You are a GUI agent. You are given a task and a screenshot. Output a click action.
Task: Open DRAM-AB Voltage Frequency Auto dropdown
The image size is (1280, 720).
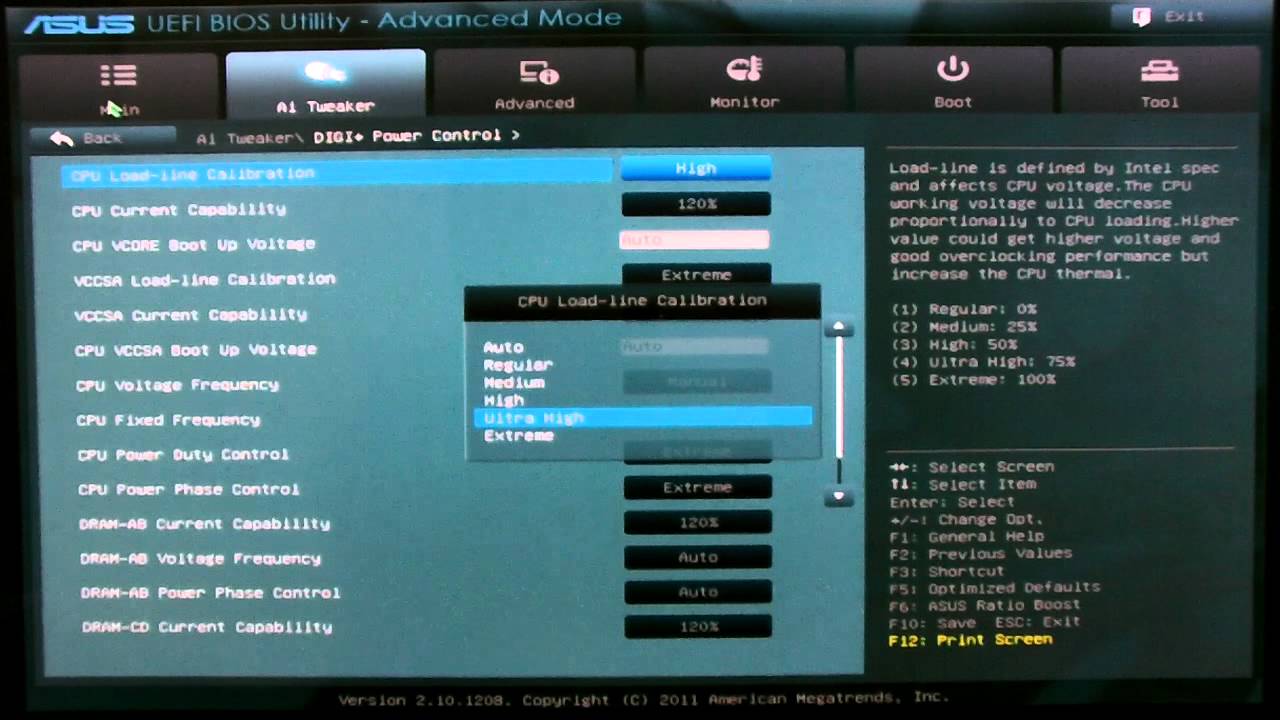pyautogui.click(x=698, y=557)
